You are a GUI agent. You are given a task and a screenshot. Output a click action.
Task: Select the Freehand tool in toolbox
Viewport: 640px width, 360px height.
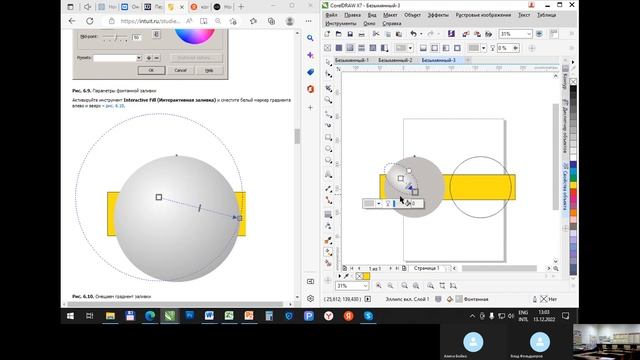pyautogui.click(x=328, y=114)
